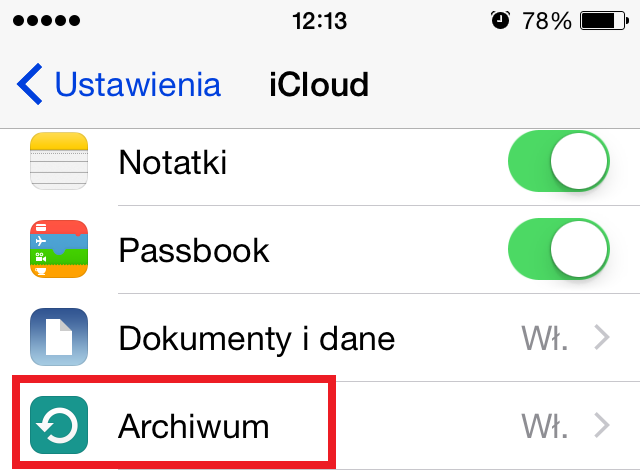Open Dokumenty i dane via its chevron
This screenshot has height=471, width=640.
coord(602,338)
